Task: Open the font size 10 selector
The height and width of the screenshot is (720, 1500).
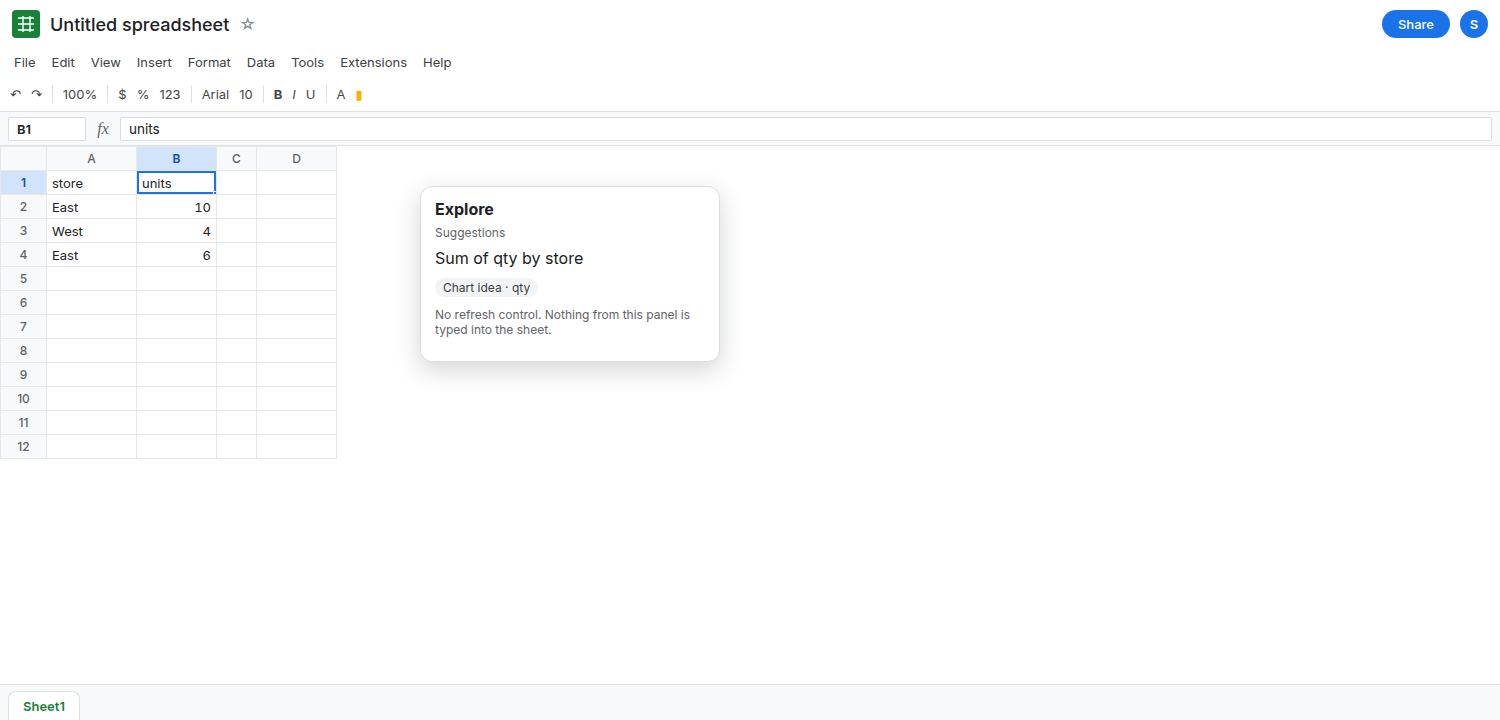Action: coord(246,94)
